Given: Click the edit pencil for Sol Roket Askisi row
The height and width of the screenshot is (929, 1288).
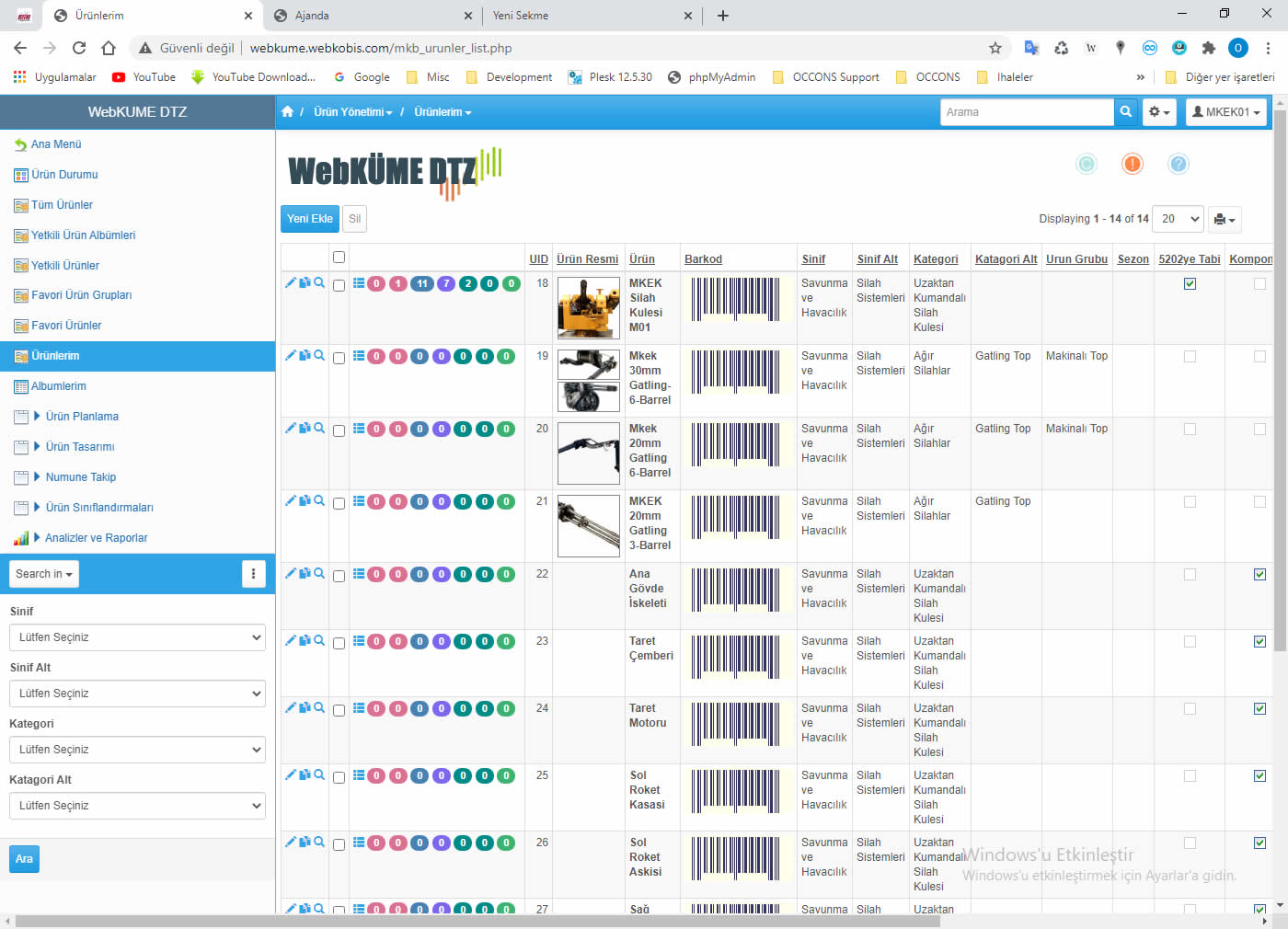Looking at the screenshot, I should pyautogui.click(x=291, y=842).
